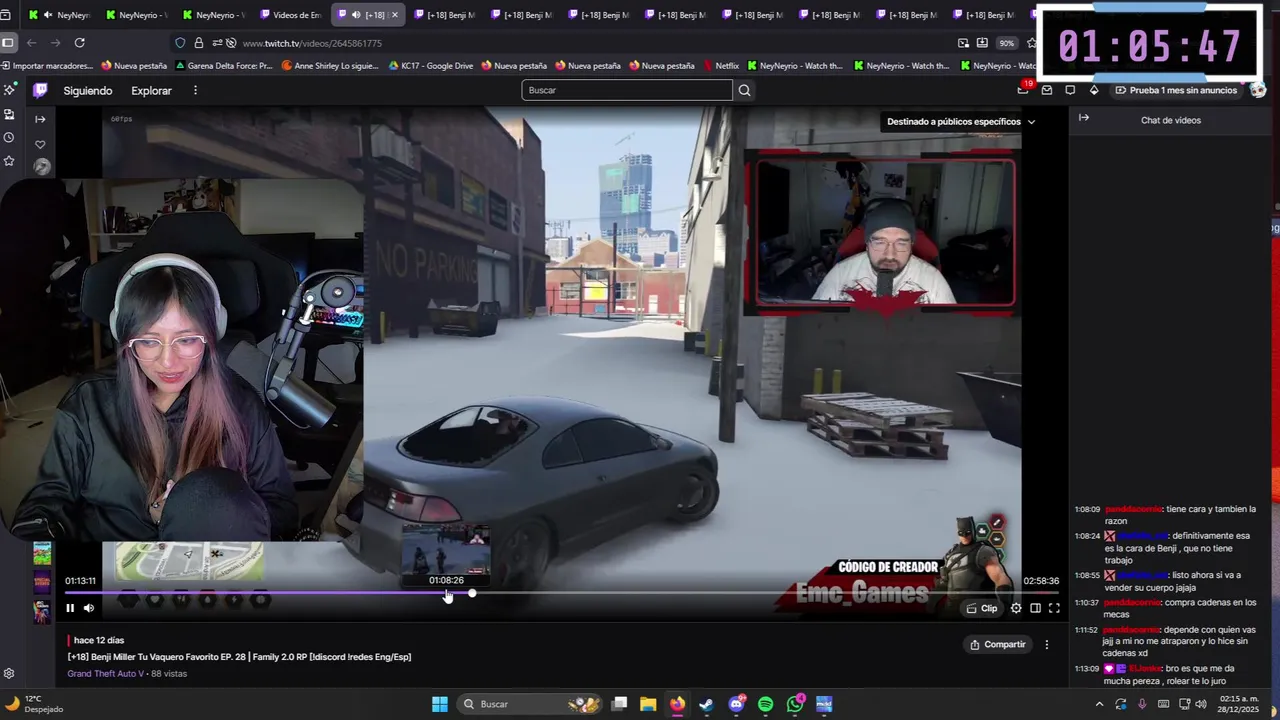Image resolution: width=1280 pixels, height=720 pixels.
Task: Jump to chat timestamp 1:10:37
Action: (1087, 603)
